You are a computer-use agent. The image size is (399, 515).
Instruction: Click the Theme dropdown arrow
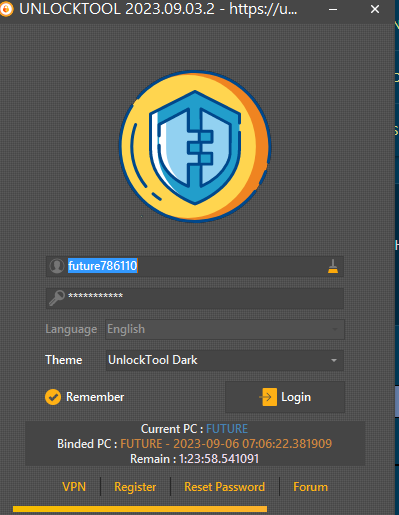coord(334,360)
